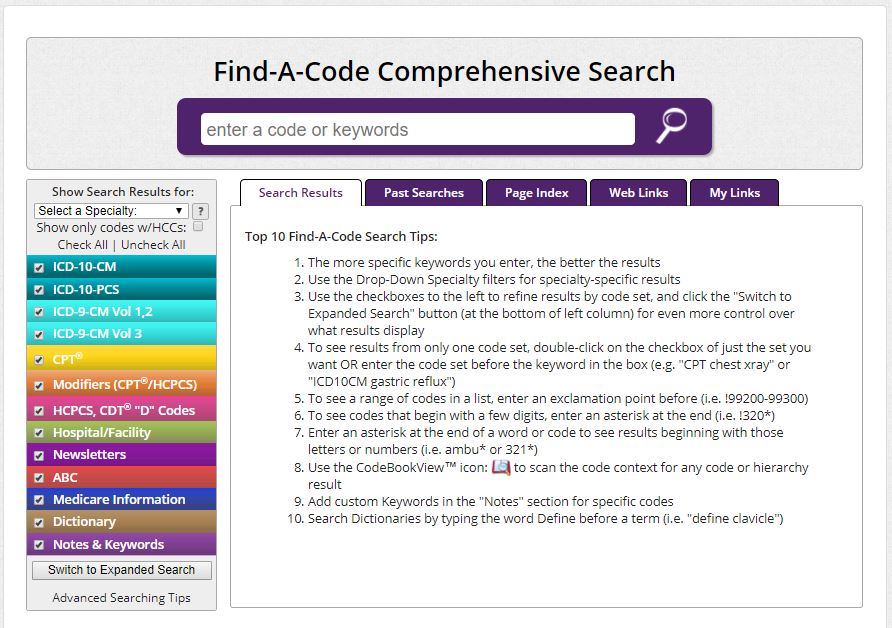
Task: Click the Check All link
Action: point(82,245)
